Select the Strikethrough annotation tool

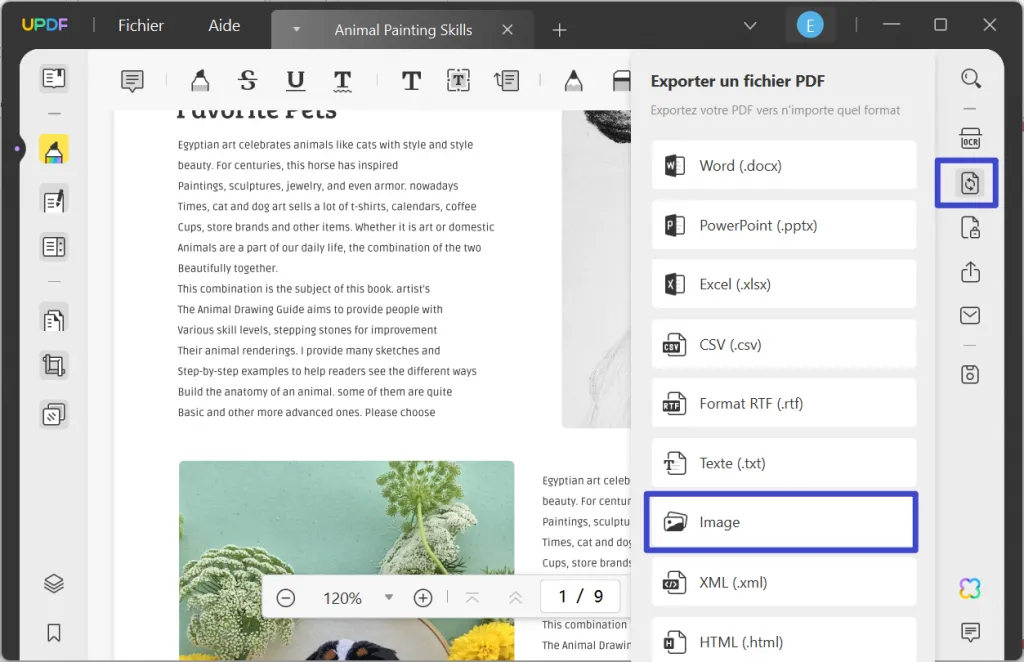(248, 80)
